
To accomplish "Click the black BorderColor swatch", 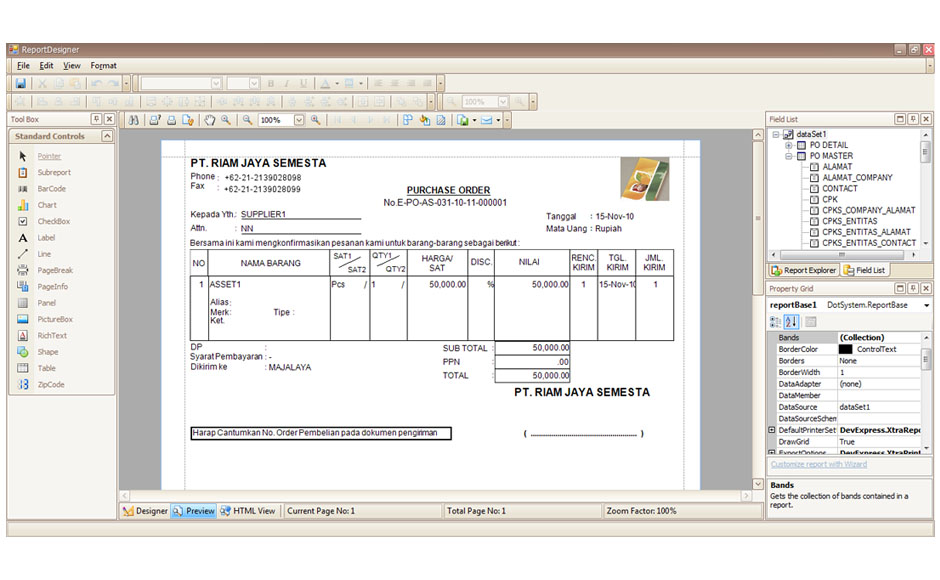I will 845,349.
